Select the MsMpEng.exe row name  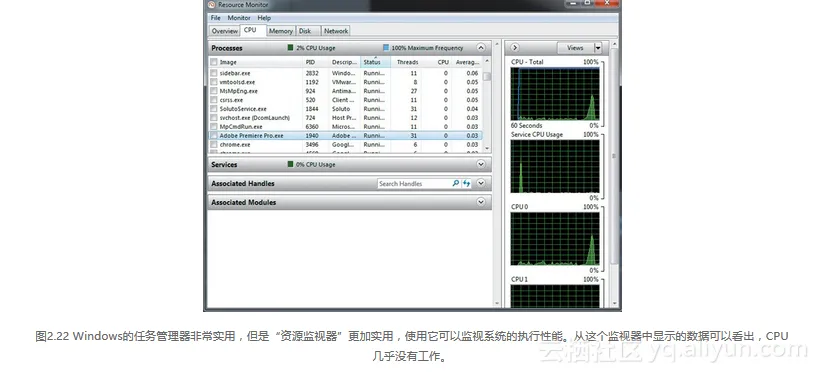pyautogui.click(x=239, y=91)
